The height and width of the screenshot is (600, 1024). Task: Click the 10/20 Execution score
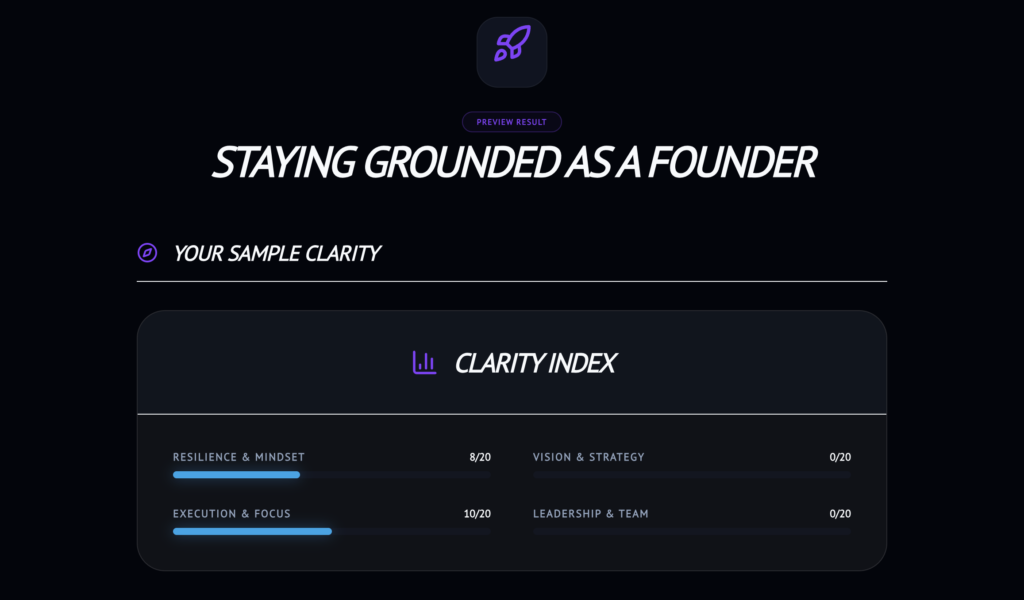coord(477,514)
